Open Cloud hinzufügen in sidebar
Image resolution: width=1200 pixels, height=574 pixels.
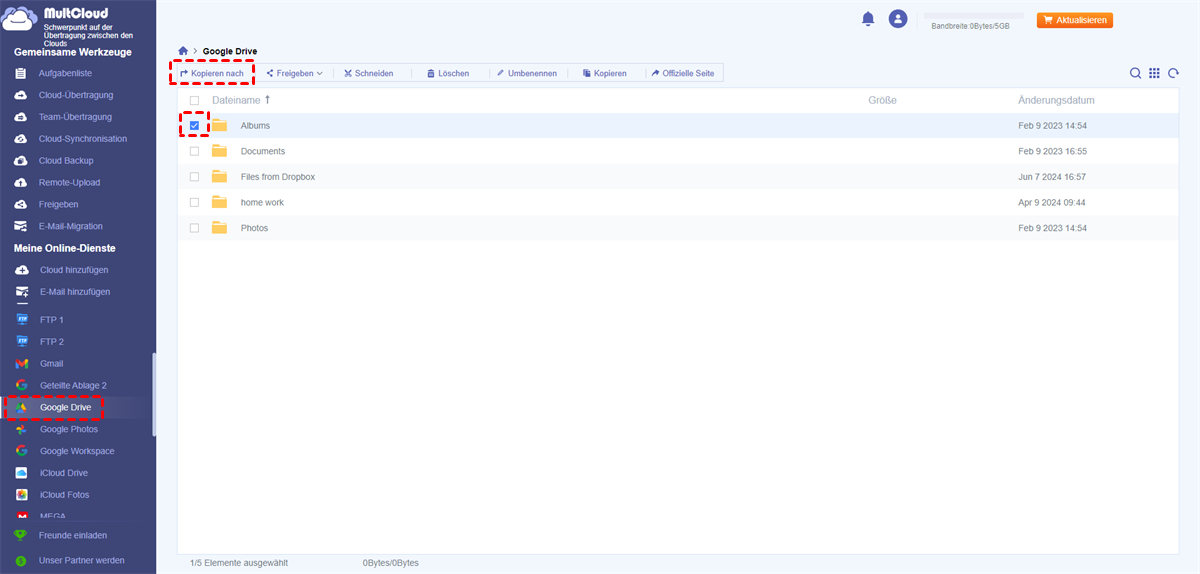coord(74,270)
